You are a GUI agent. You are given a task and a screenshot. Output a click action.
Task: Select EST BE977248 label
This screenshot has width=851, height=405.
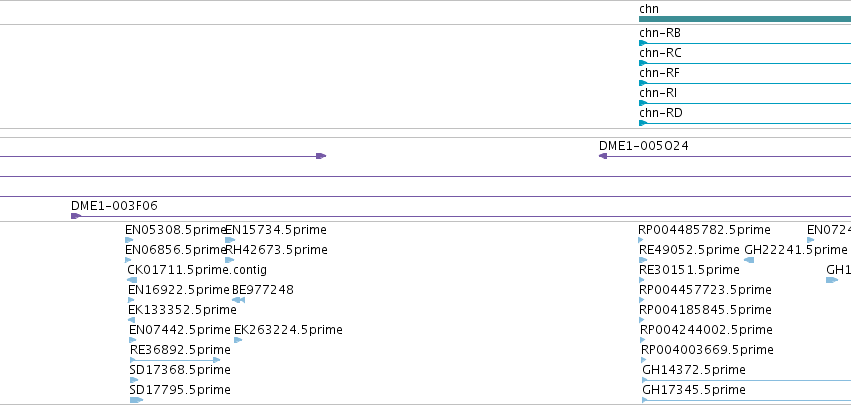263,290
